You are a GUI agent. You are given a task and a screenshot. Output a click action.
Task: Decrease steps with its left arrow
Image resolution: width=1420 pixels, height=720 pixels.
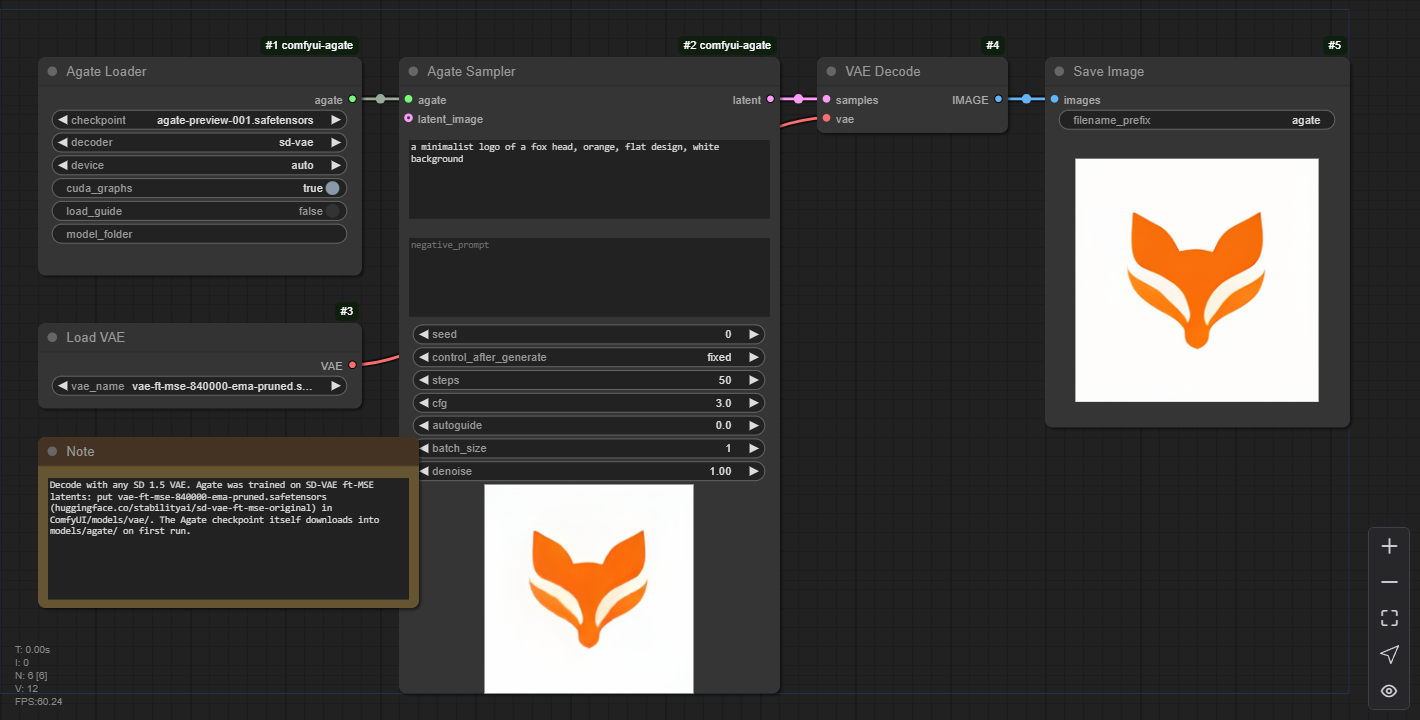(423, 380)
